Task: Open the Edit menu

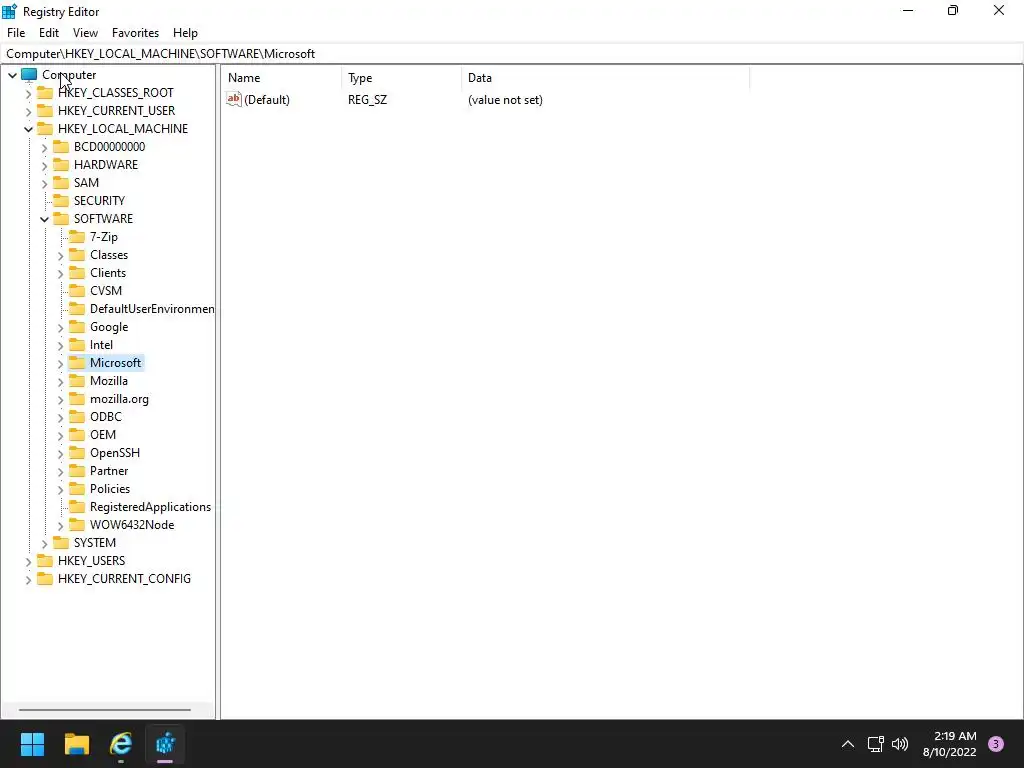Action: click(49, 33)
